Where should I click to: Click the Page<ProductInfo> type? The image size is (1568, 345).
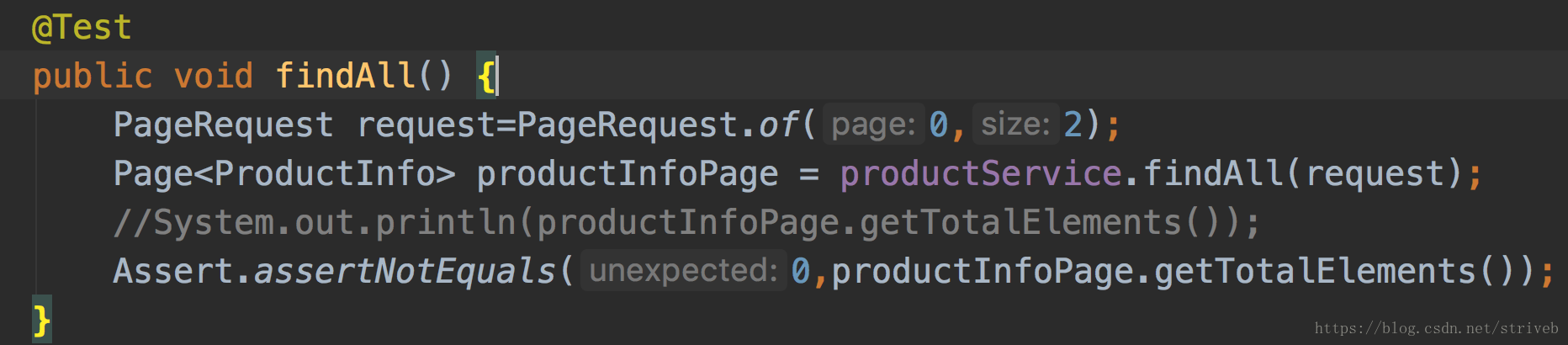click(284, 173)
